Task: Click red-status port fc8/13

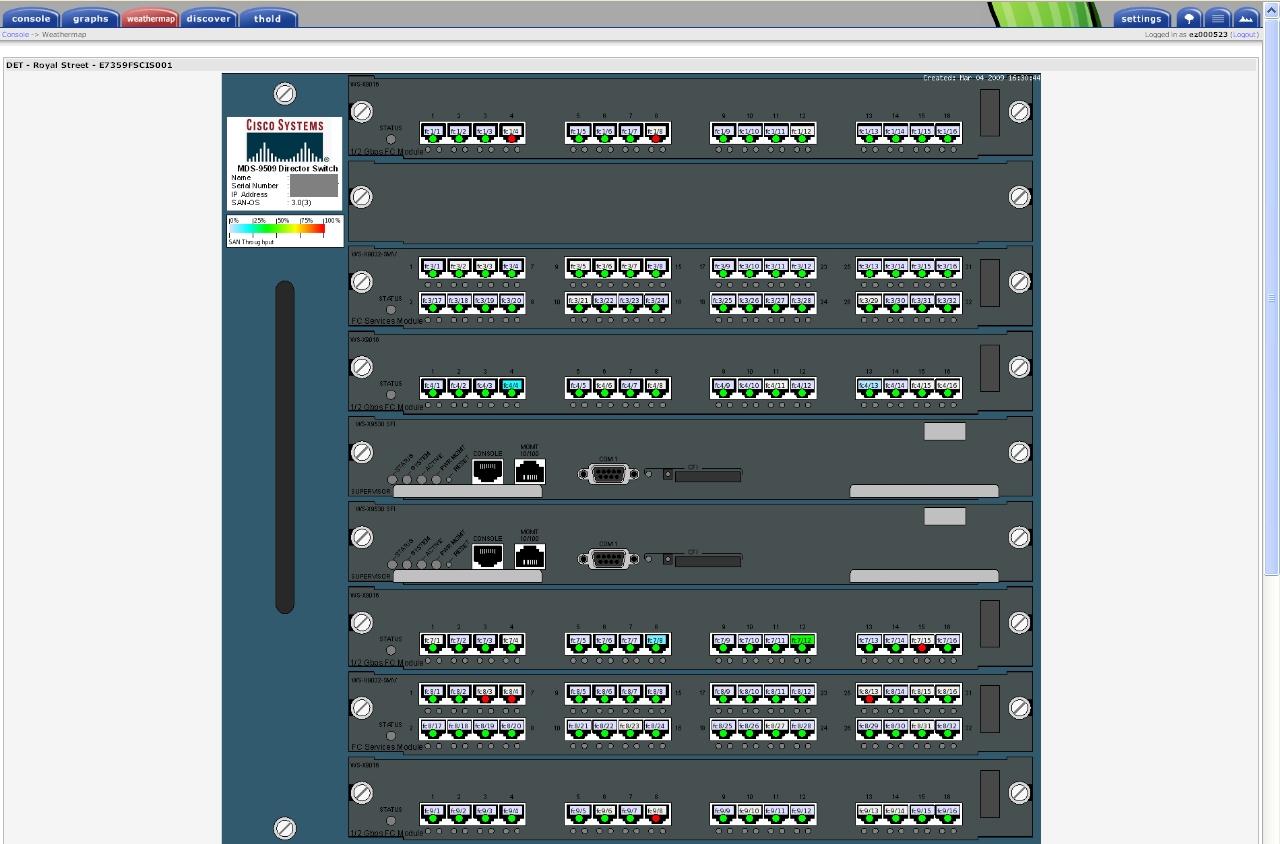Action: click(x=869, y=693)
